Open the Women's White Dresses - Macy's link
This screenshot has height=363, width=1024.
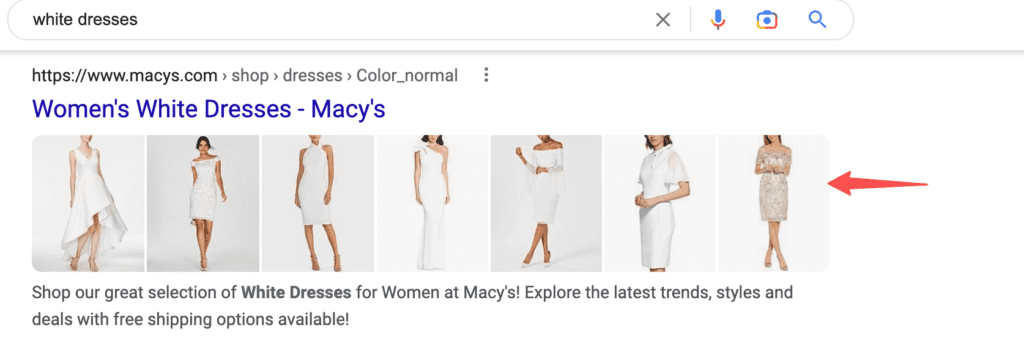click(208, 108)
